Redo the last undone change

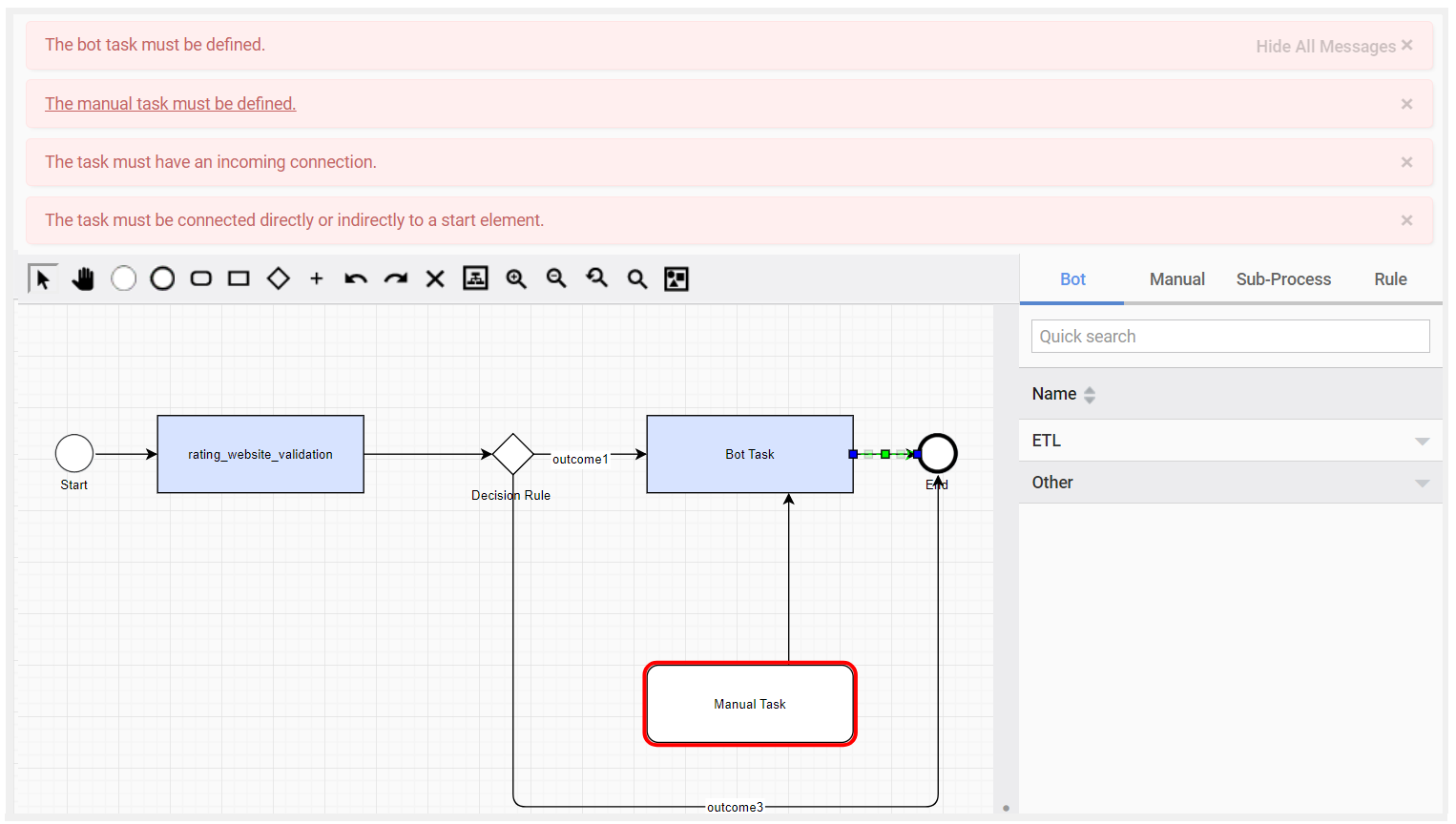pos(396,278)
